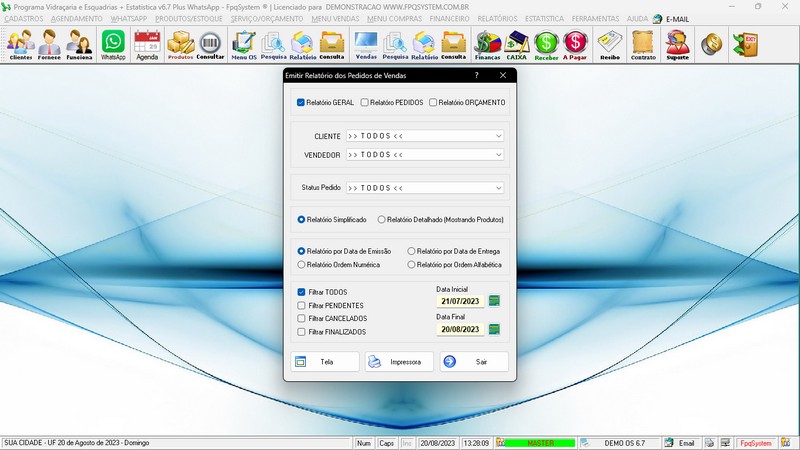Screen dimensions: 800x450
Task: Open the Menu OS icon
Action: pyautogui.click(x=244, y=45)
